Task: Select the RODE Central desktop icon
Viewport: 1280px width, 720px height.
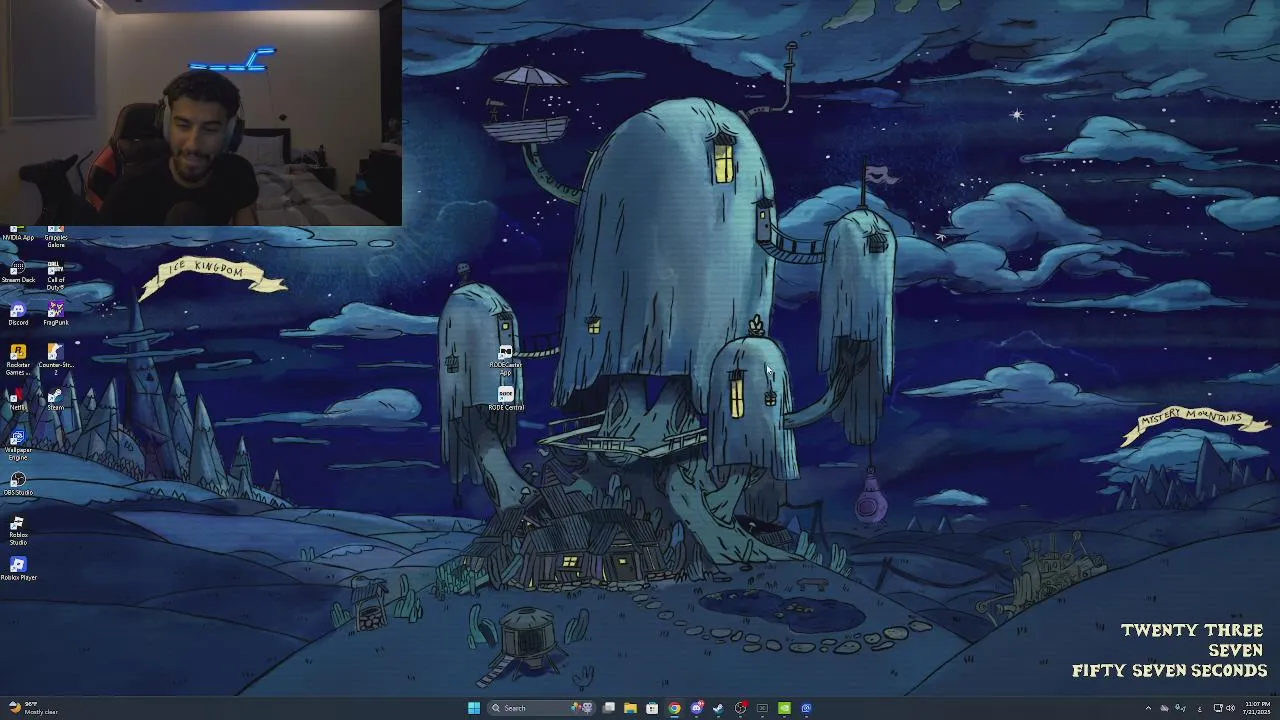Action: 506,399
